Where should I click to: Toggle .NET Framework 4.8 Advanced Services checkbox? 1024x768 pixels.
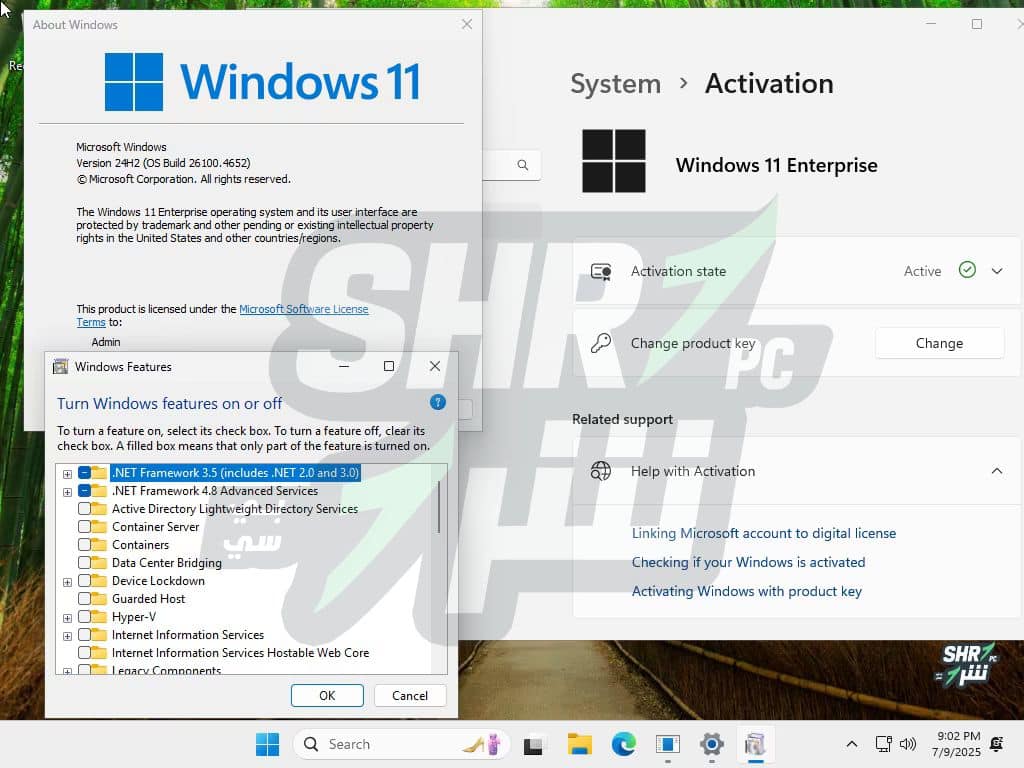(84, 490)
